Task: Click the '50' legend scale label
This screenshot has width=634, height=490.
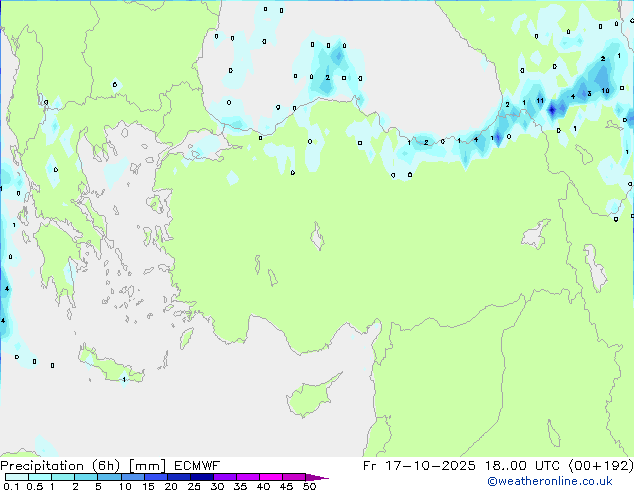Action: point(310,486)
